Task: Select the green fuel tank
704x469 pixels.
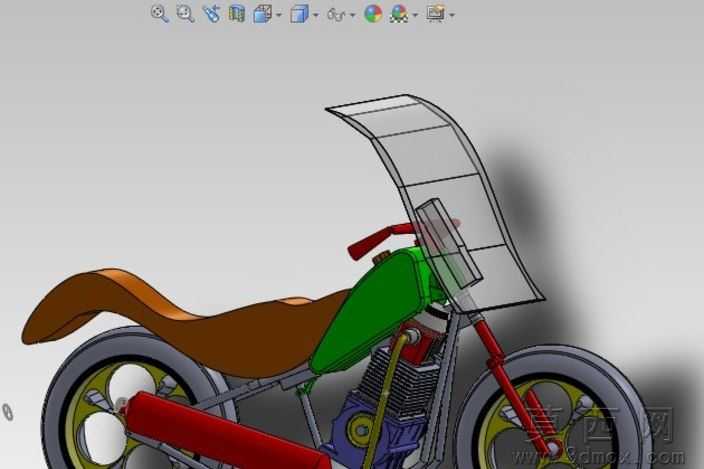Action: pos(377,310)
